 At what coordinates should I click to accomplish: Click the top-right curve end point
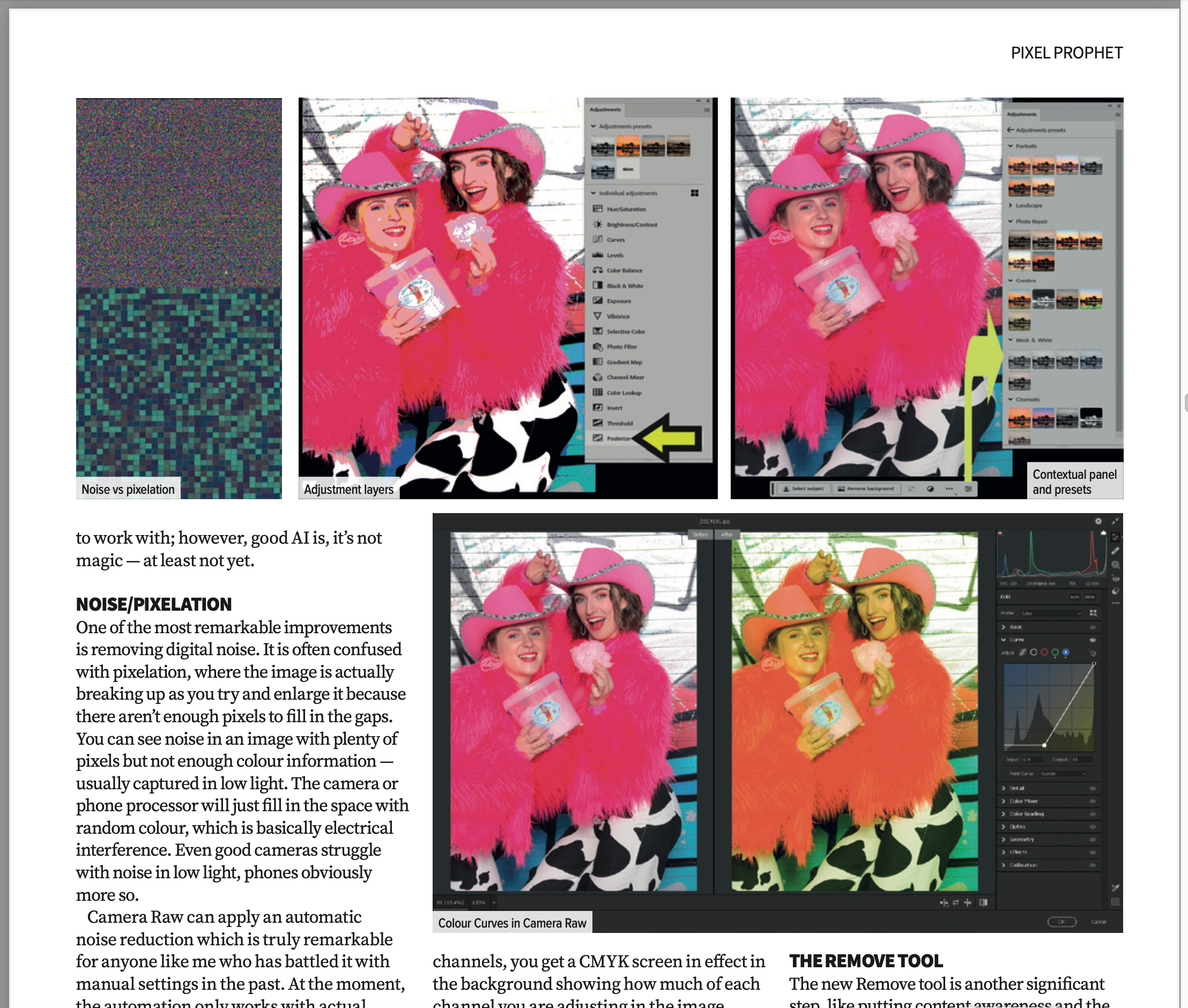coord(1094,664)
